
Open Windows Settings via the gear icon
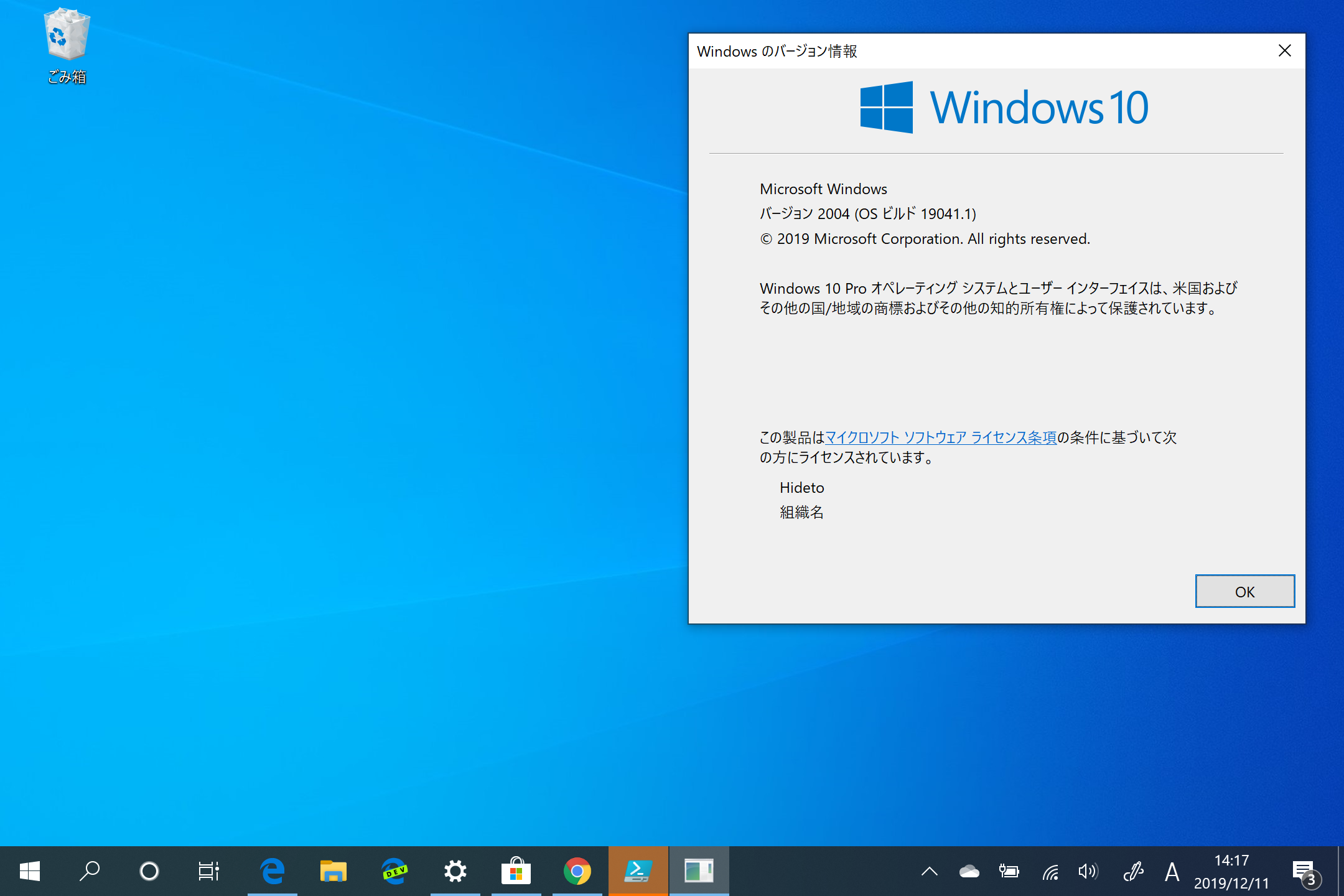[x=455, y=871]
